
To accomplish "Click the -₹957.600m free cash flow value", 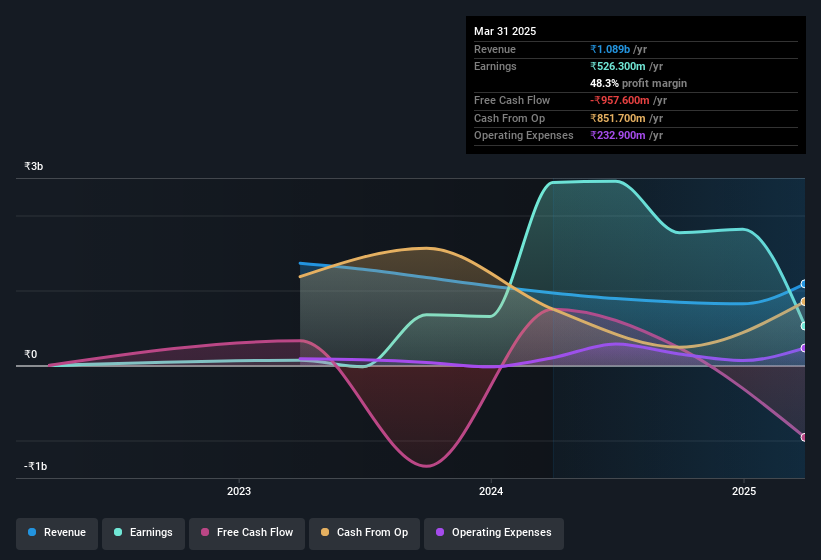I will click(620, 100).
